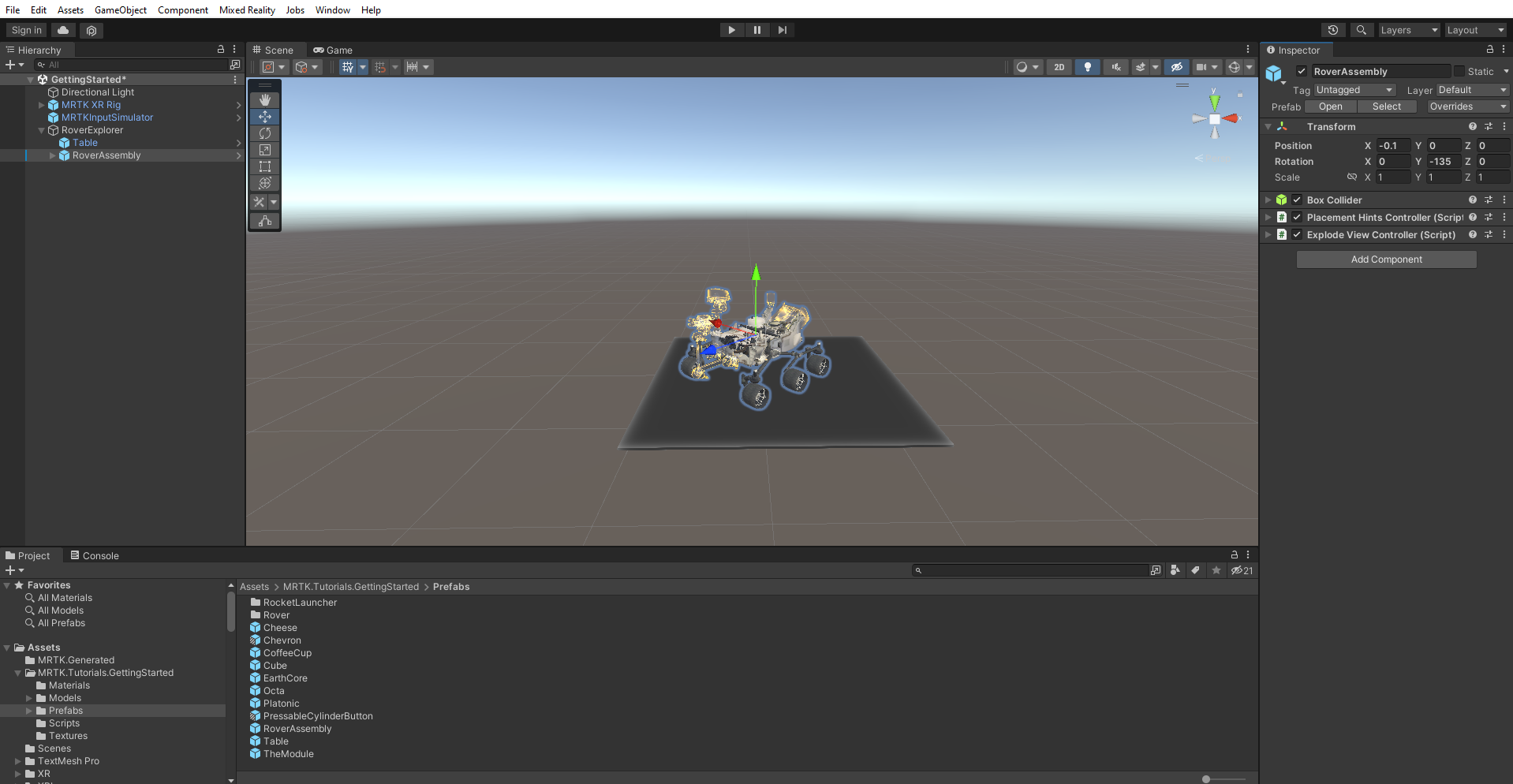Enable the Static checkbox

pos(1459,71)
